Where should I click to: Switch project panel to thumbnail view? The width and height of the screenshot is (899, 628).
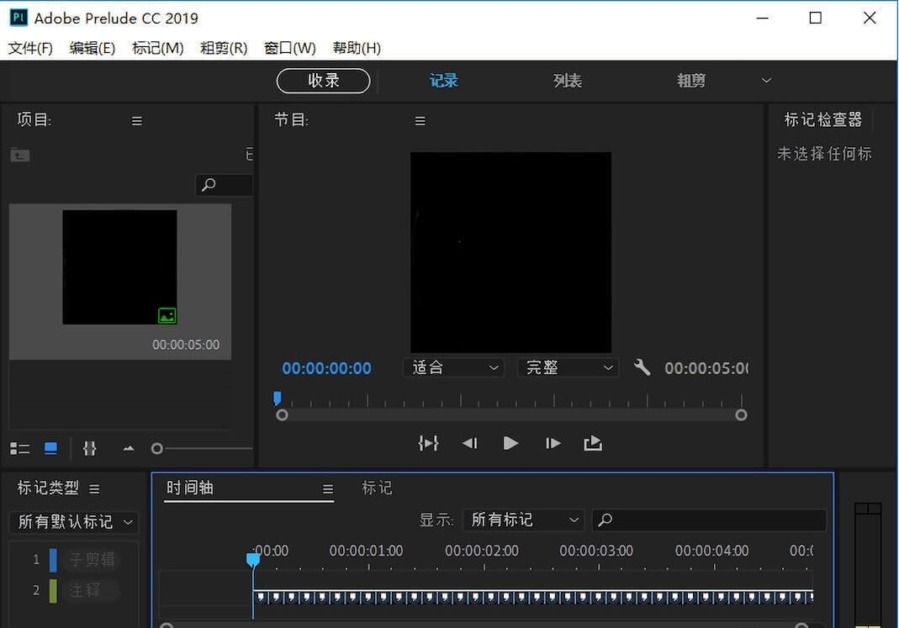[51, 448]
